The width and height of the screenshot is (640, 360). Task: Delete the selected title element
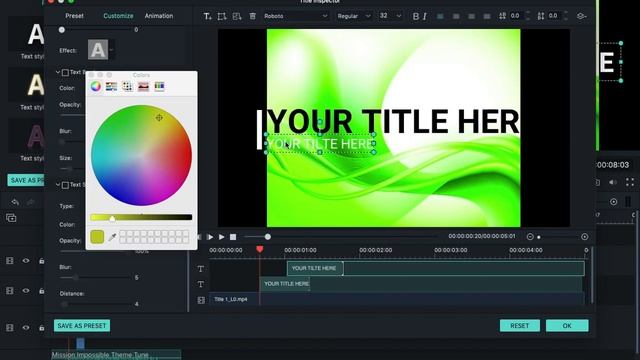[x=253, y=16]
